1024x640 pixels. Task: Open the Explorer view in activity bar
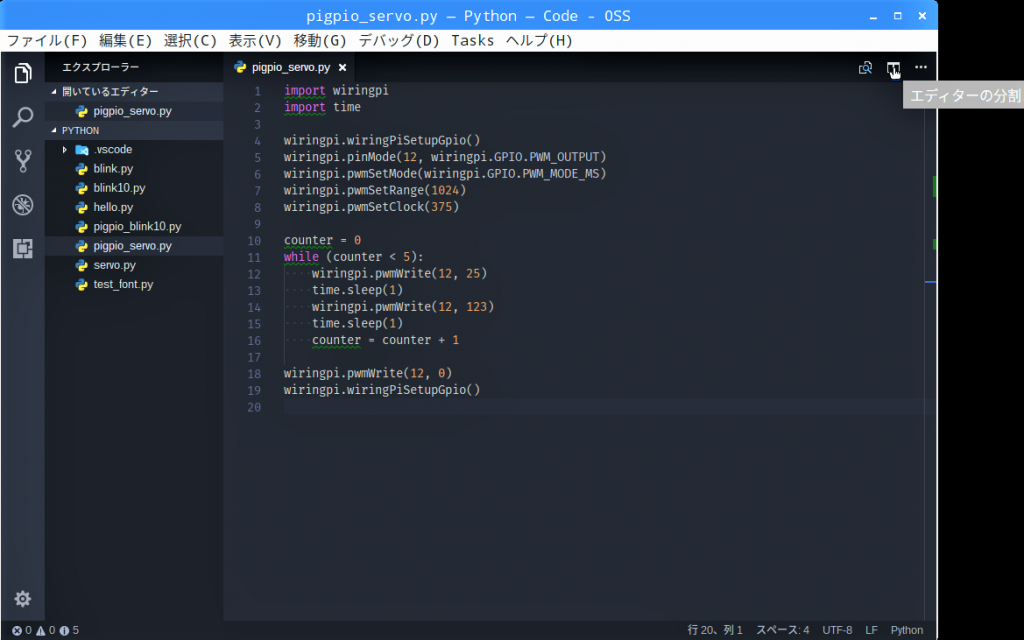pos(22,73)
